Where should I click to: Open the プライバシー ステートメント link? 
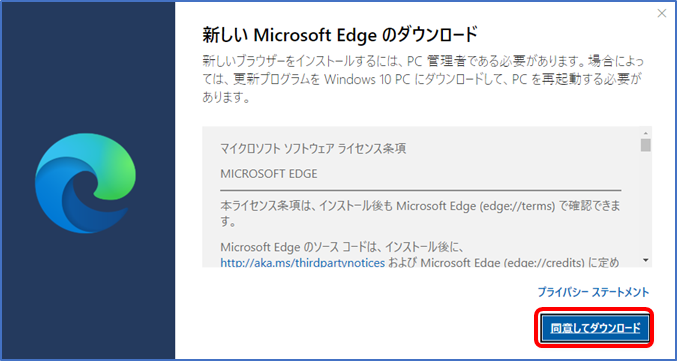593,292
